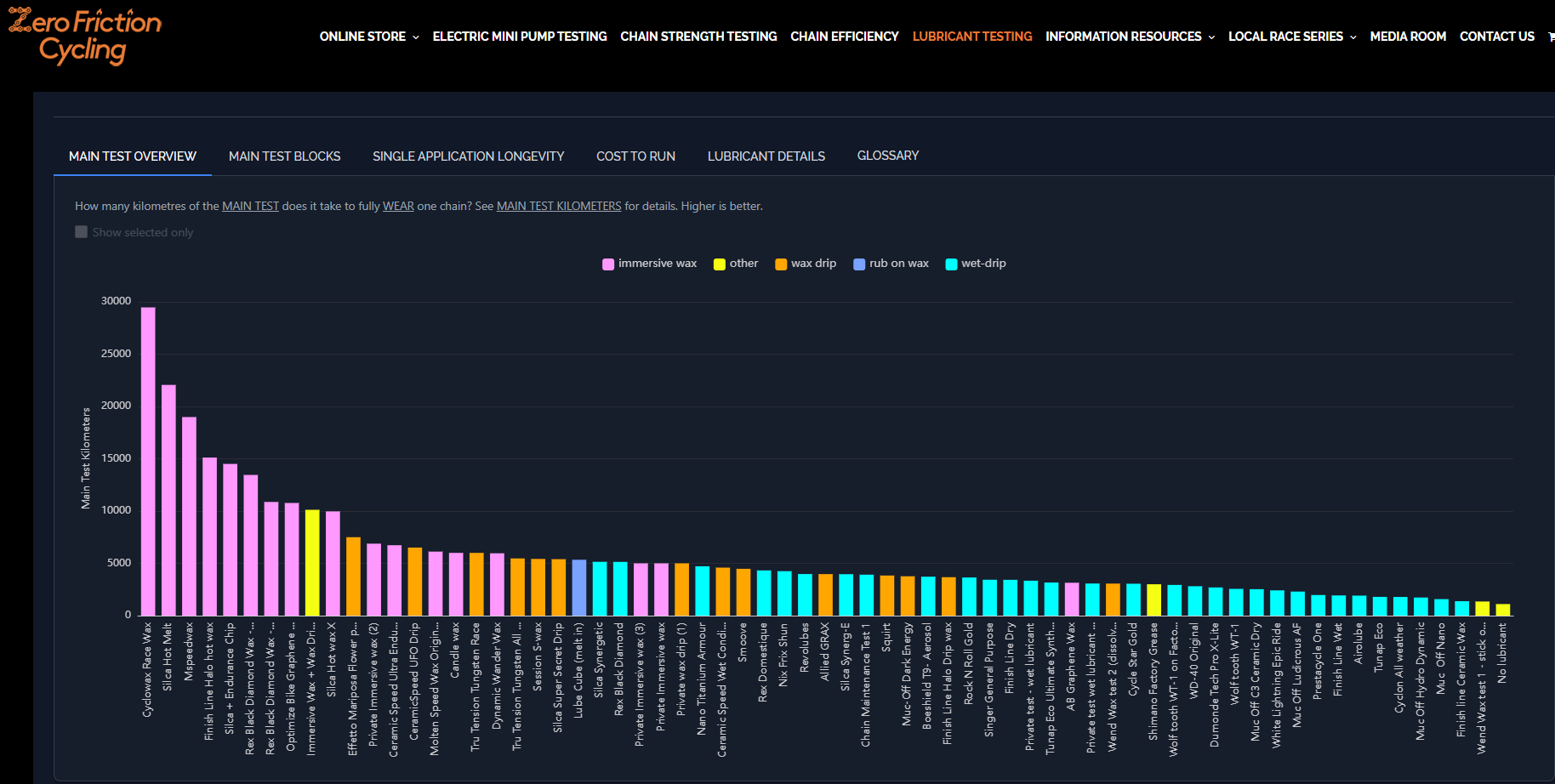Open the MAIN TEST KILOMETERS link
Viewport: 1555px width, 784px height.
pos(559,206)
